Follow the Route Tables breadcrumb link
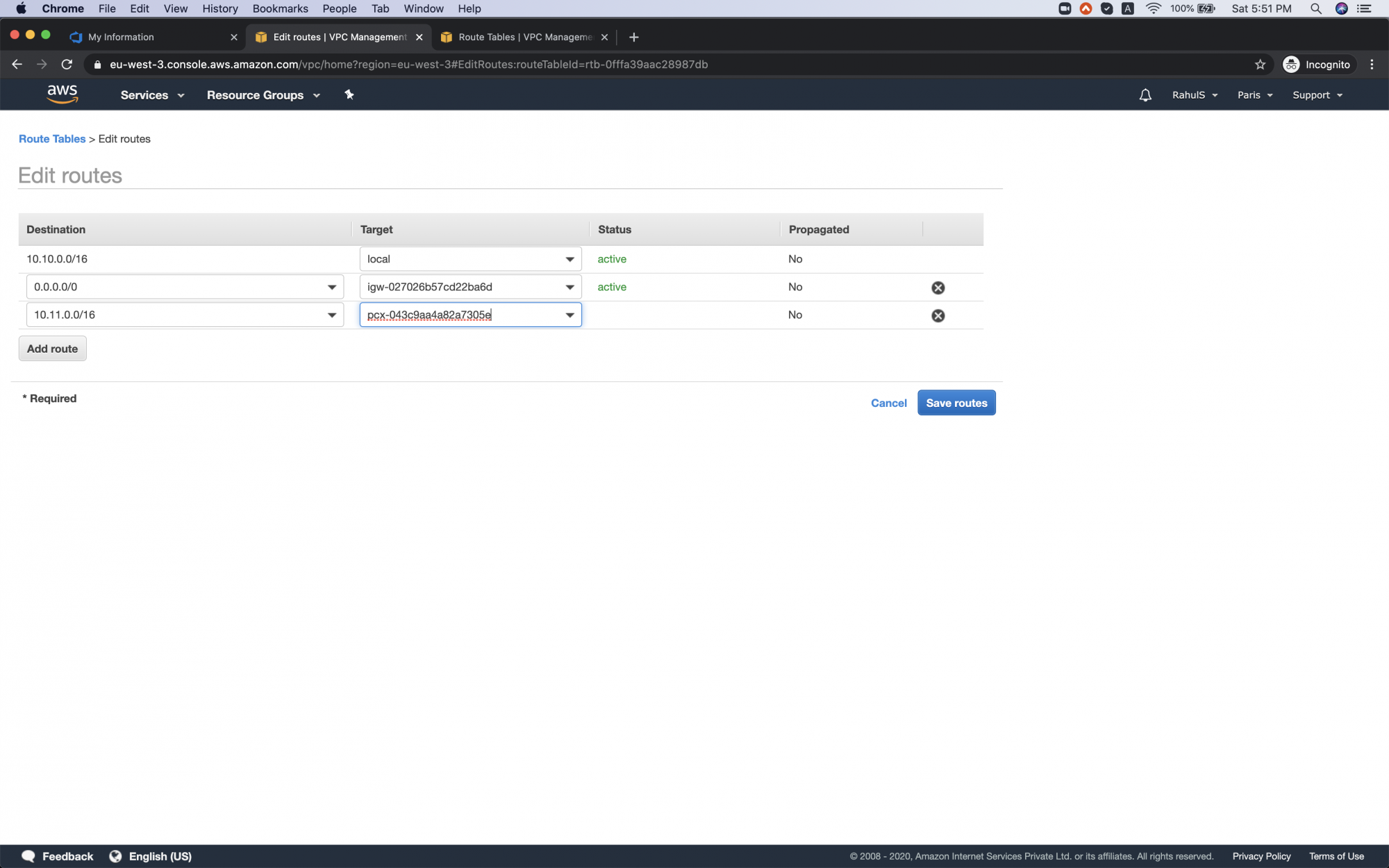Image resolution: width=1389 pixels, height=868 pixels. [x=51, y=139]
